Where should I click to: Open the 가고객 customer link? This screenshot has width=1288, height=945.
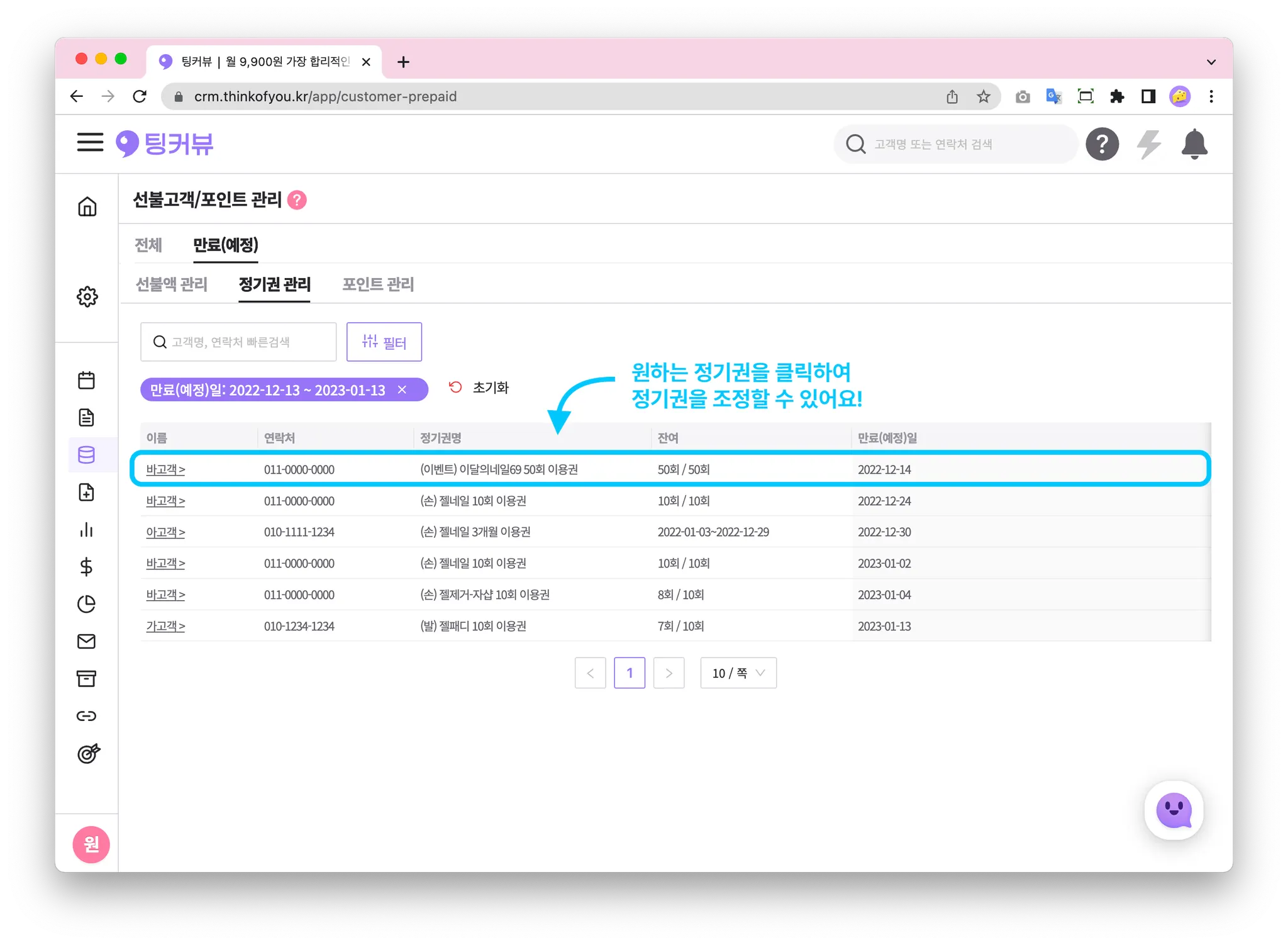tap(165, 626)
